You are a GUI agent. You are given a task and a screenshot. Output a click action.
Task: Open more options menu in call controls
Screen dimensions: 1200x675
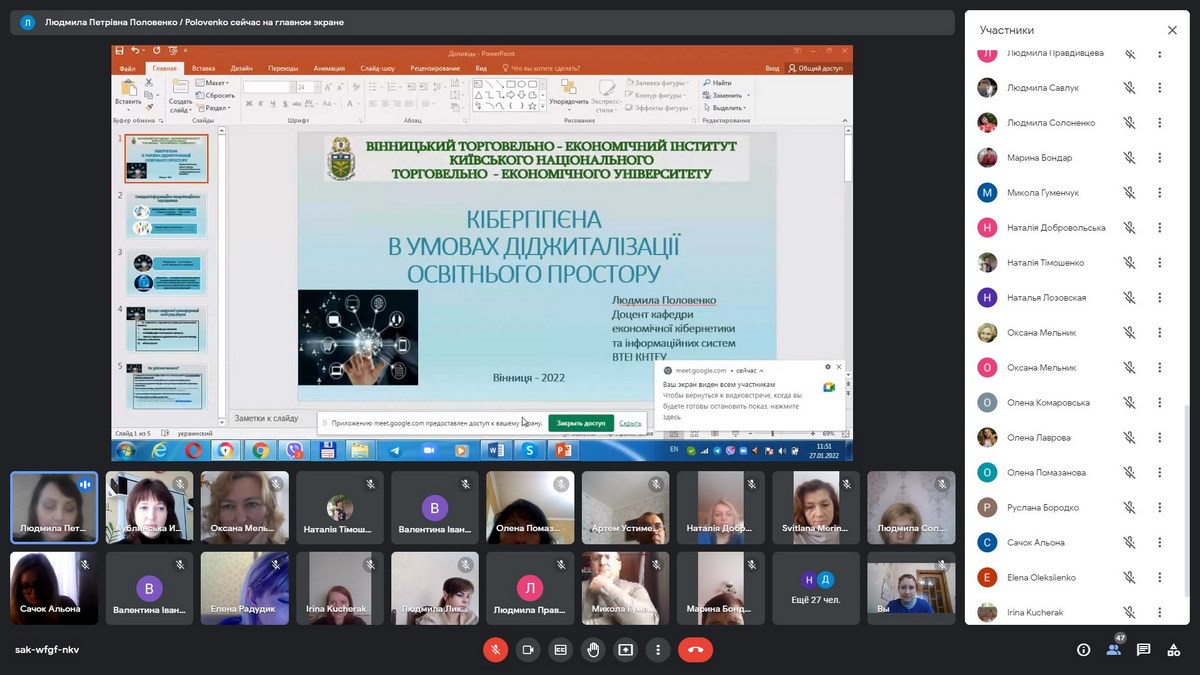[657, 650]
